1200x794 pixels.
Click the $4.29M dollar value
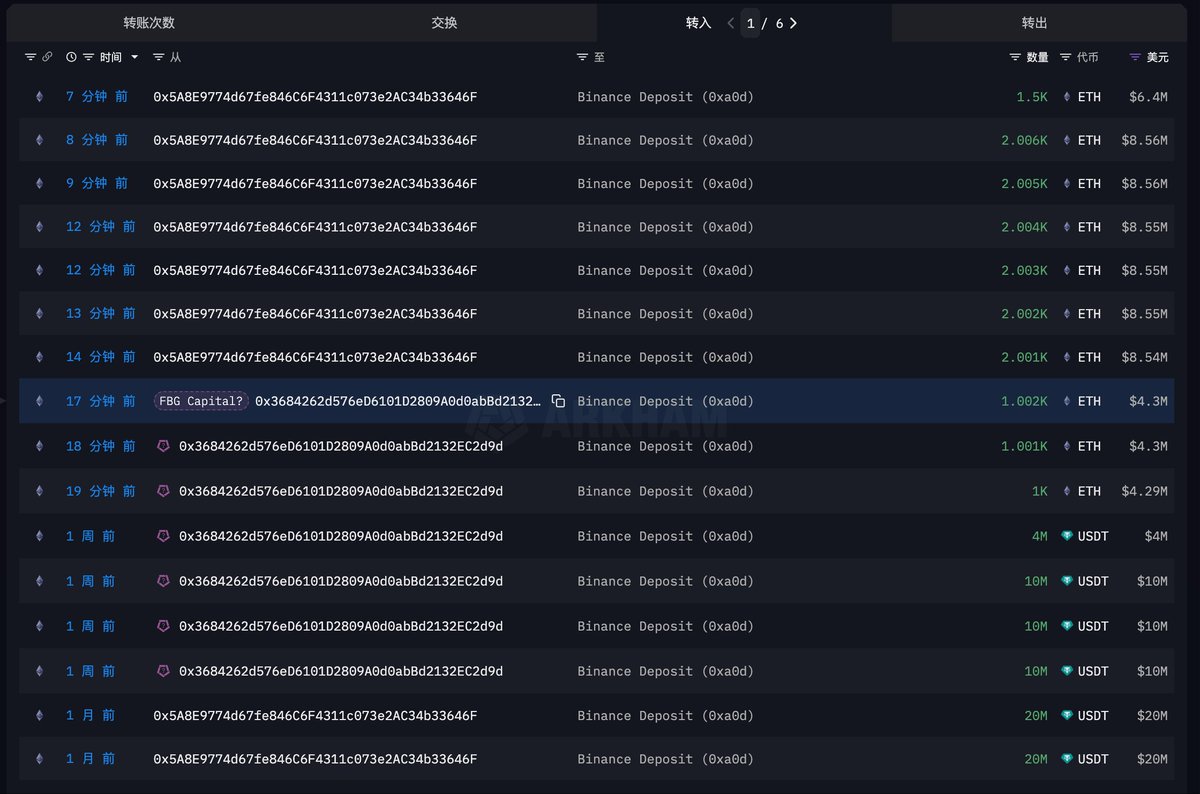[x=1144, y=491]
